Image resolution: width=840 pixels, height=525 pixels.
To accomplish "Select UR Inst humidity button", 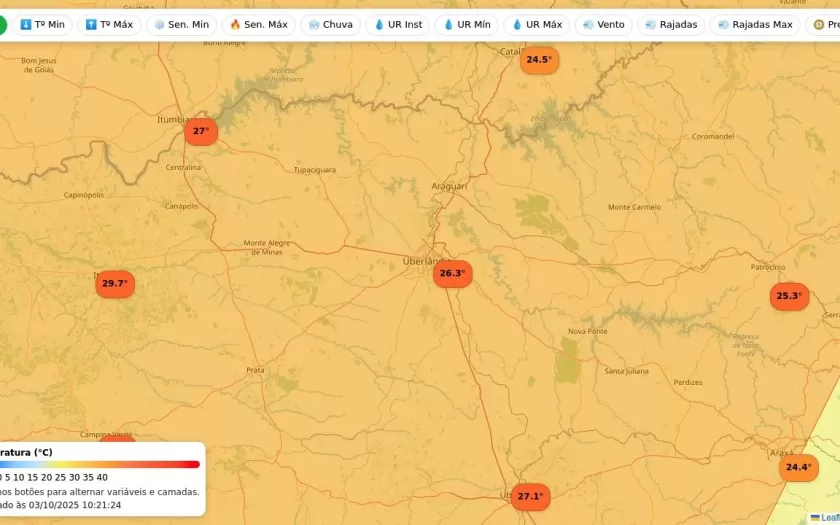I will tap(398, 24).
